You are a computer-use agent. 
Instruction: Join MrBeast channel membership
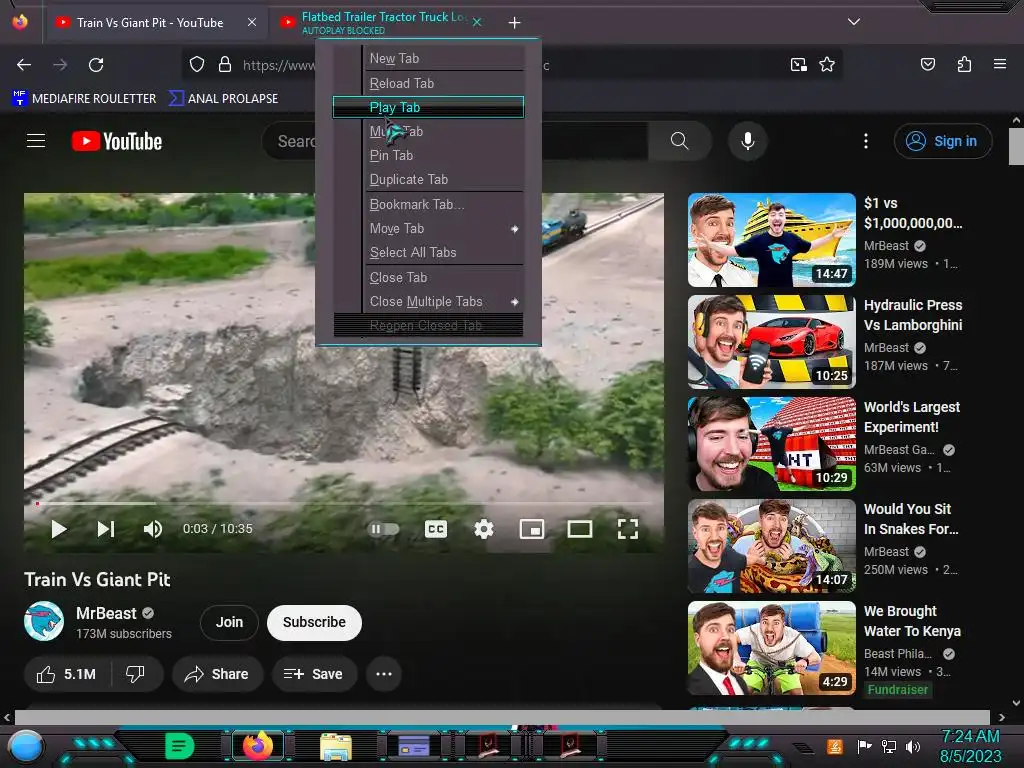(x=229, y=622)
